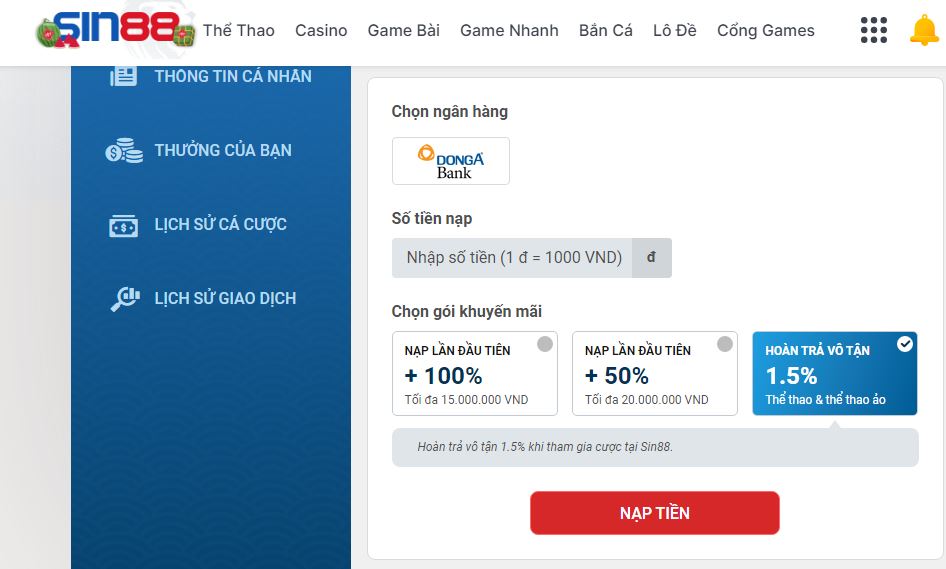Image resolution: width=946 pixels, height=569 pixels.
Task: Focus the deposit amount input field
Action: click(x=512, y=258)
